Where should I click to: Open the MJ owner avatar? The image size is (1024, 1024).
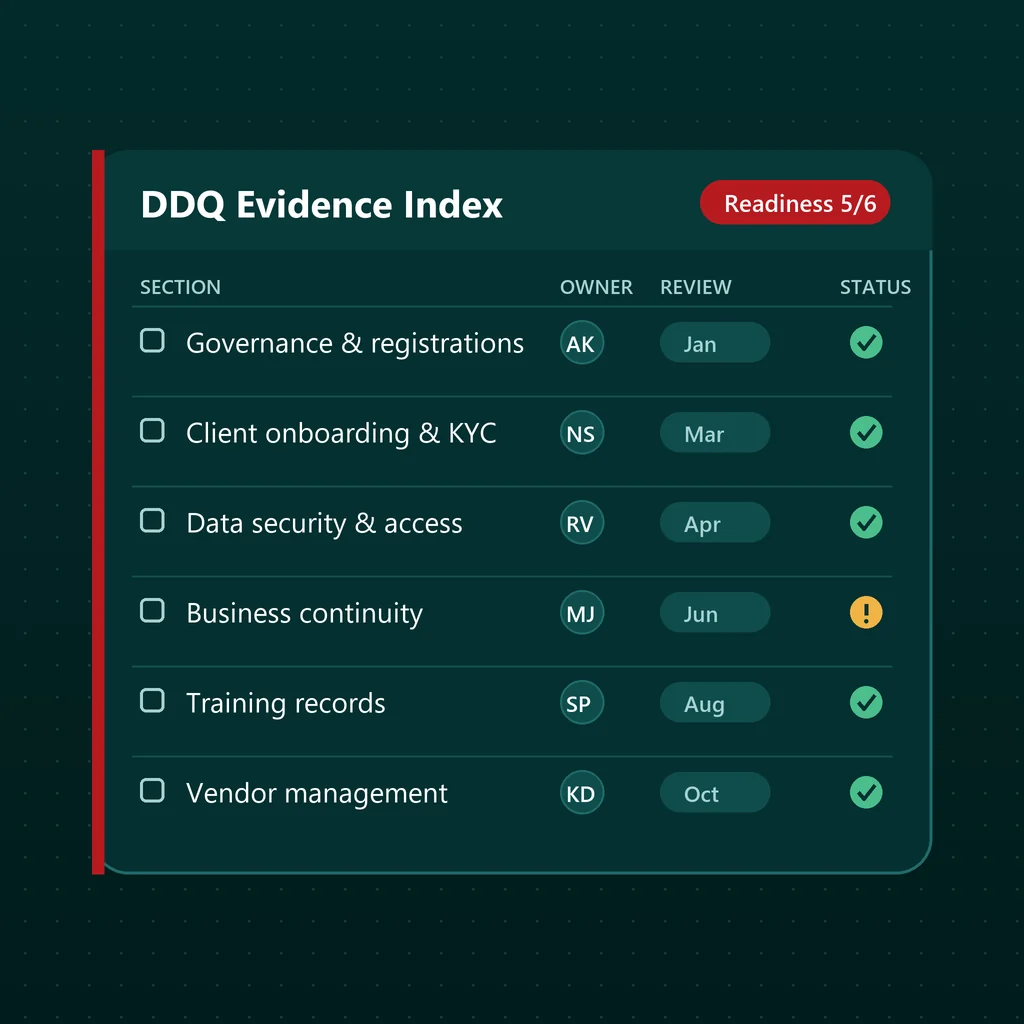coord(581,613)
